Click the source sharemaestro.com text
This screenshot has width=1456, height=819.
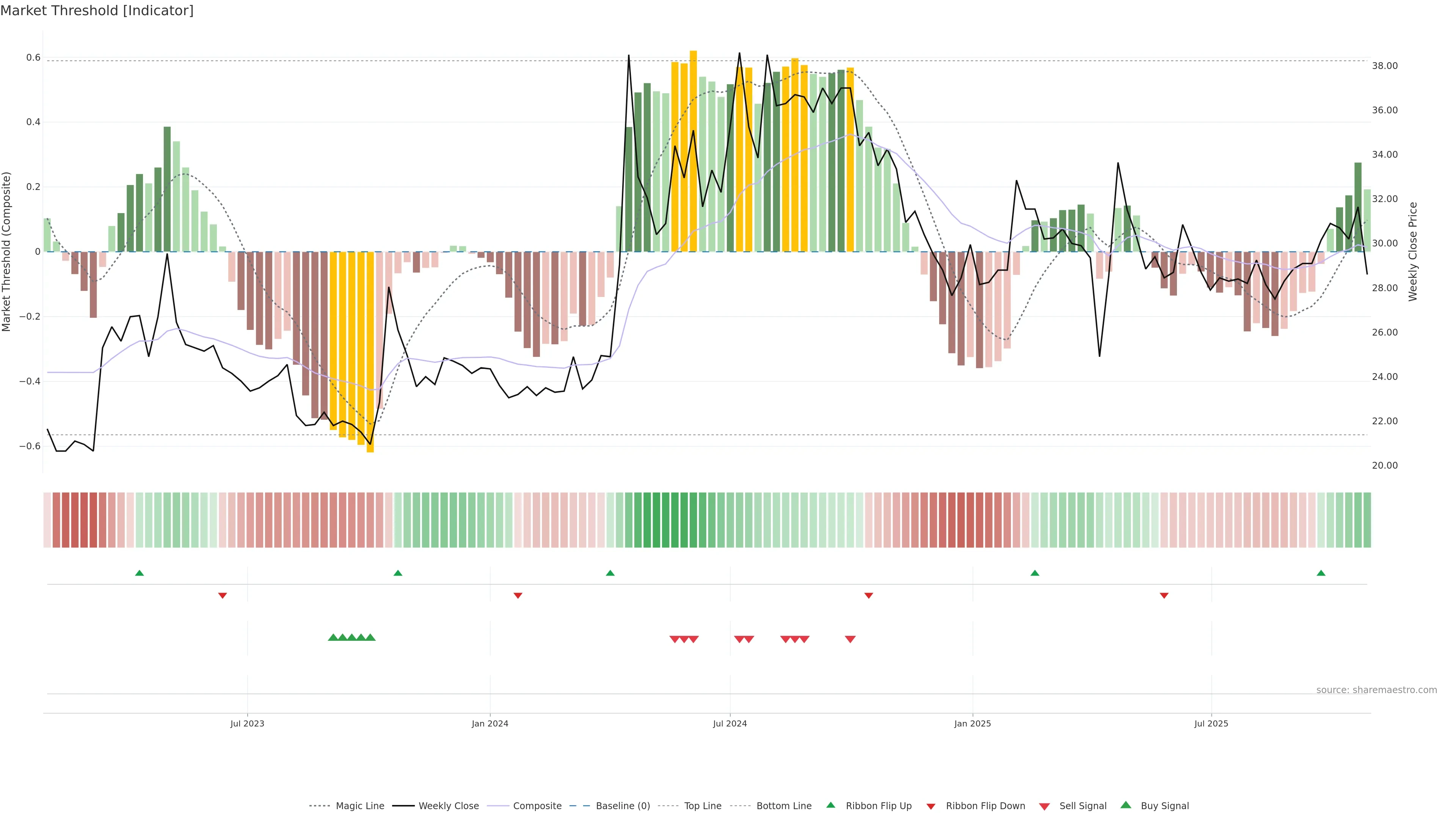click(1376, 690)
